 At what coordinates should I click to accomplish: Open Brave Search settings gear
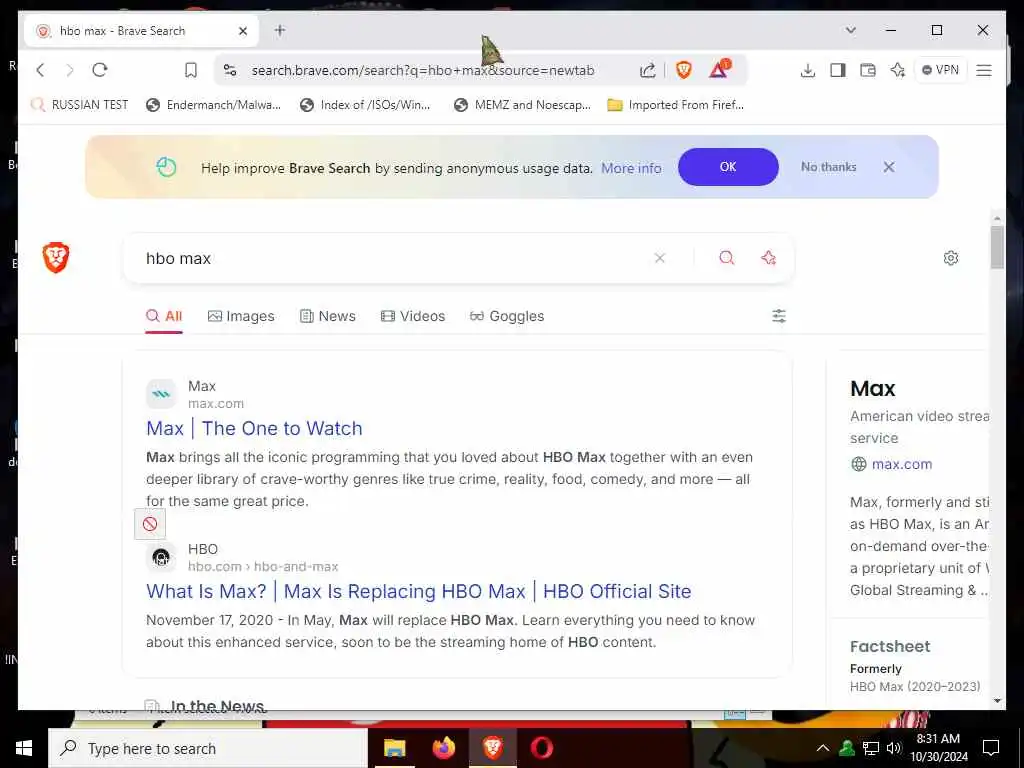coord(951,258)
